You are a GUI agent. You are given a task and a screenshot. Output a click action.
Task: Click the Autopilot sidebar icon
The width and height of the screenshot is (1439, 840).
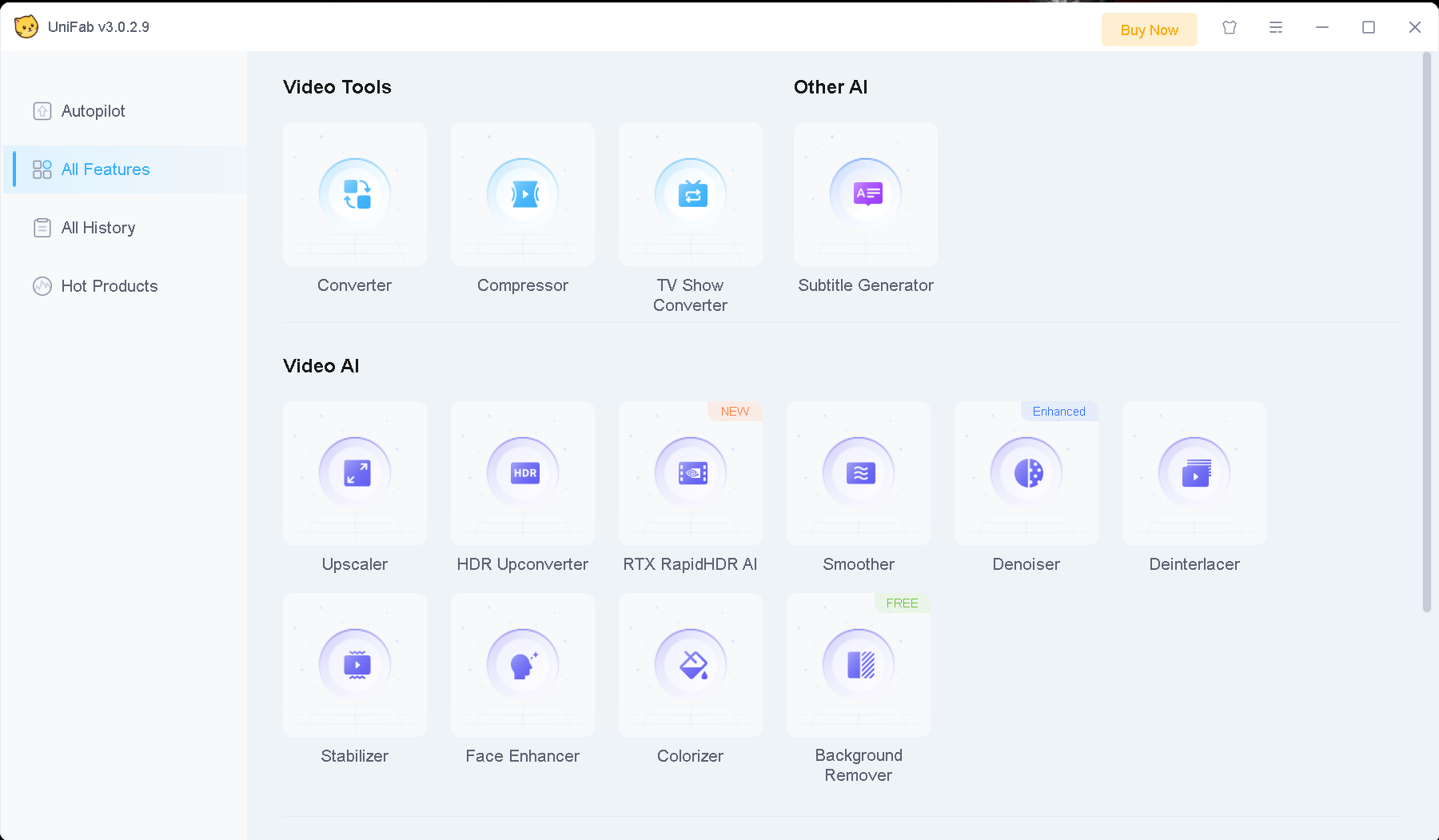[42, 111]
